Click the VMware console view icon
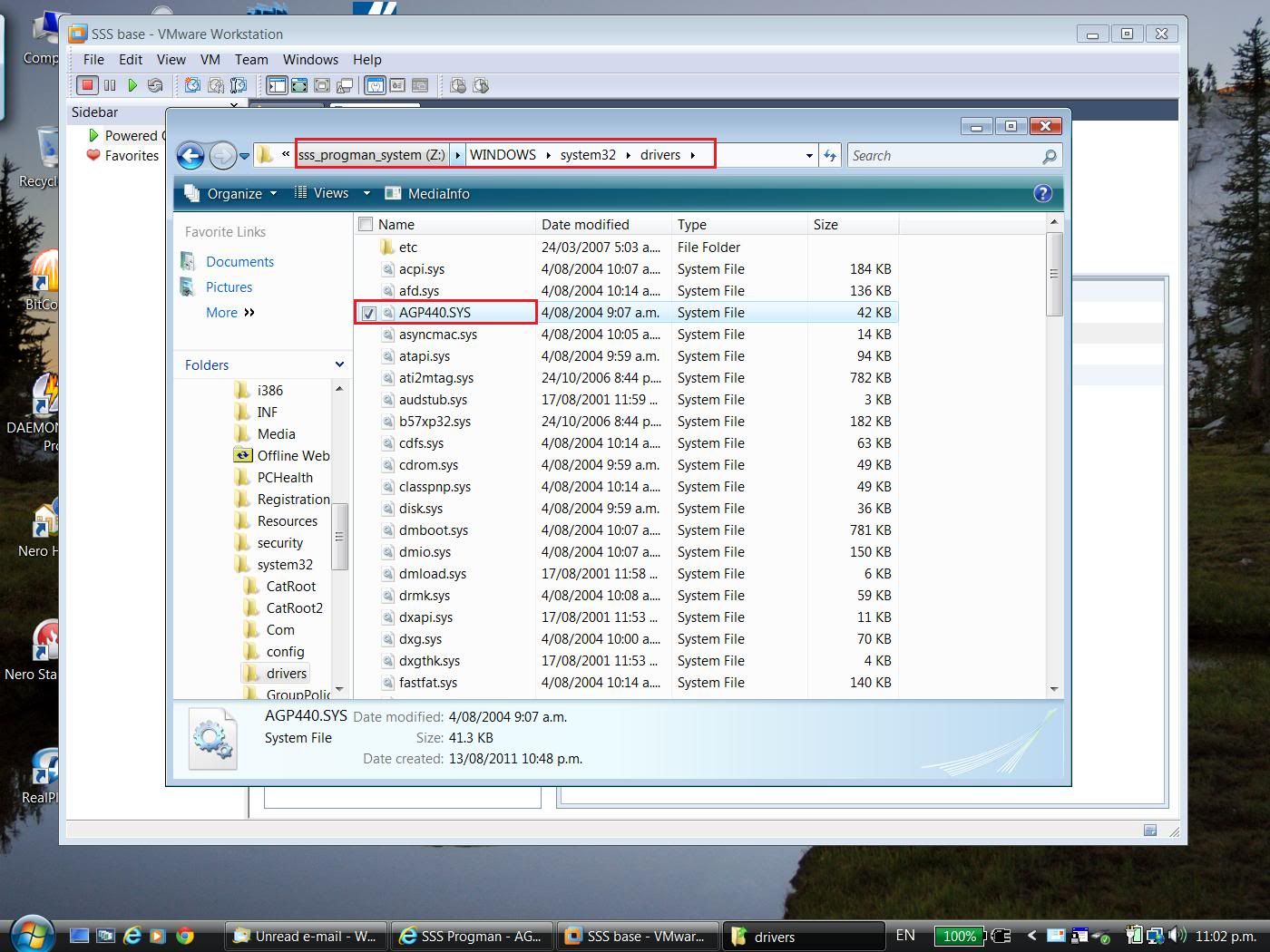Screen dimensions: 1270x952 pyautogui.click(x=420, y=85)
